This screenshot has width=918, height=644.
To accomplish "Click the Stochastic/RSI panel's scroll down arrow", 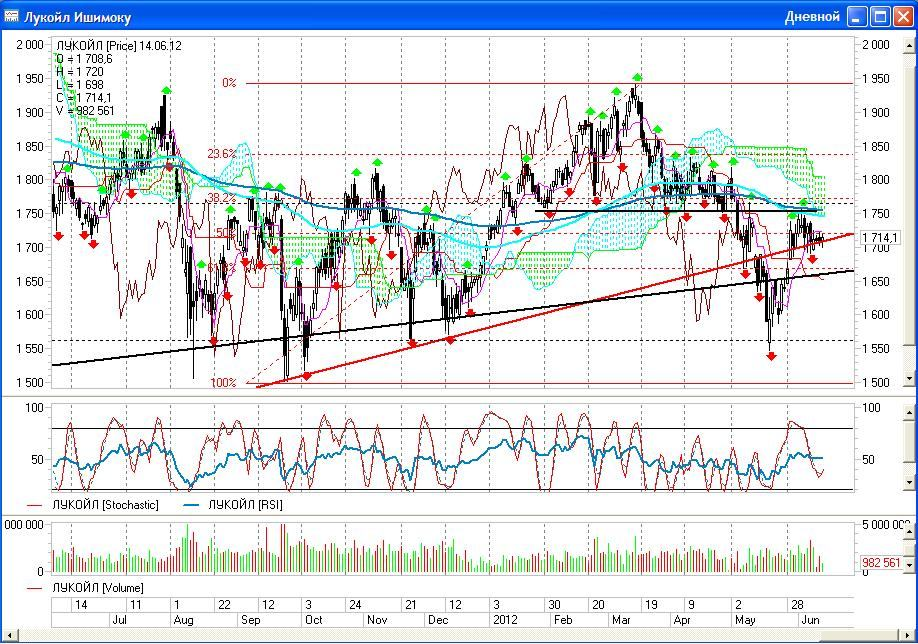I will (909, 482).
